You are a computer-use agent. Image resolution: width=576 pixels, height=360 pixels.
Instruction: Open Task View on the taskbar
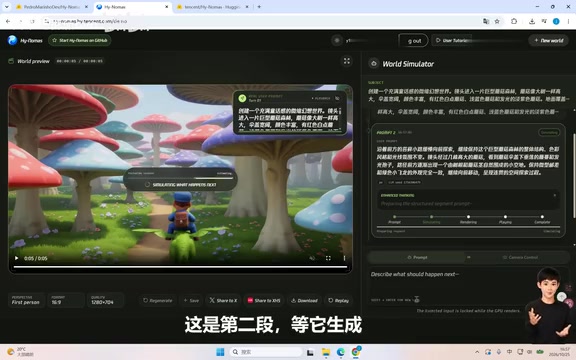(x=310, y=352)
